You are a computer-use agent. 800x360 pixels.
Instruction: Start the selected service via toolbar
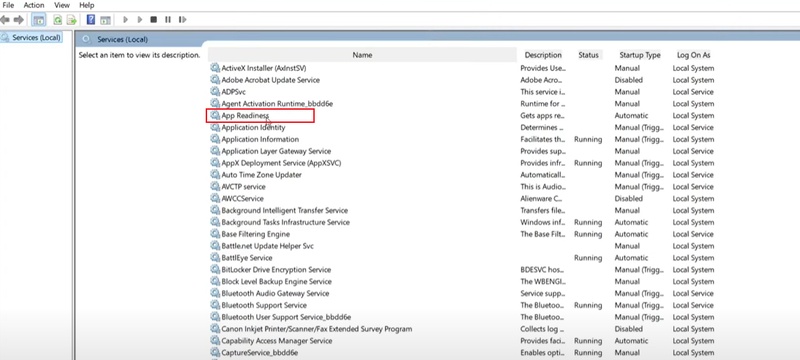(x=126, y=20)
